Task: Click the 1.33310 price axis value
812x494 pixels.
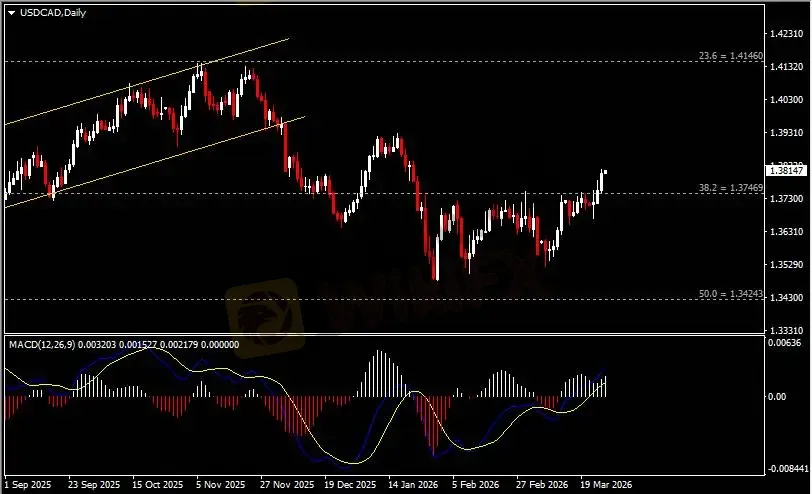Action: tap(786, 330)
